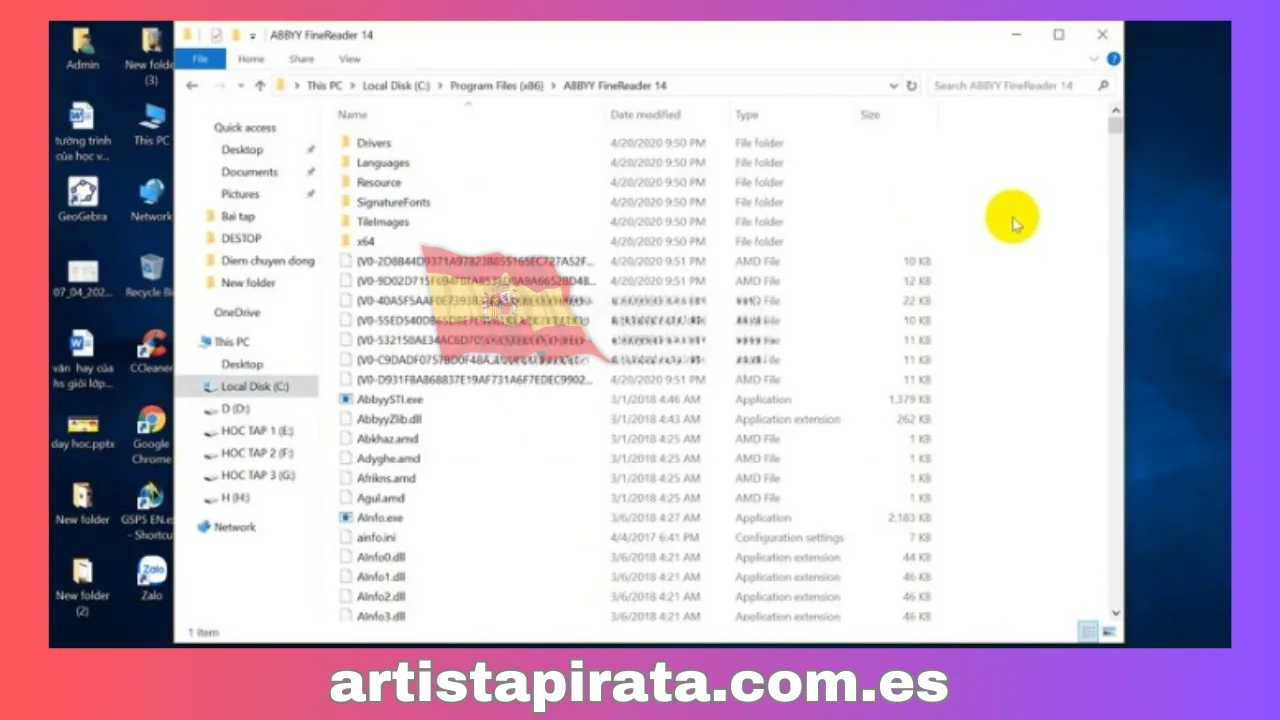Open Quick Access Toolbar customize dropdown
This screenshot has height=720, width=1280.
[x=253, y=35]
